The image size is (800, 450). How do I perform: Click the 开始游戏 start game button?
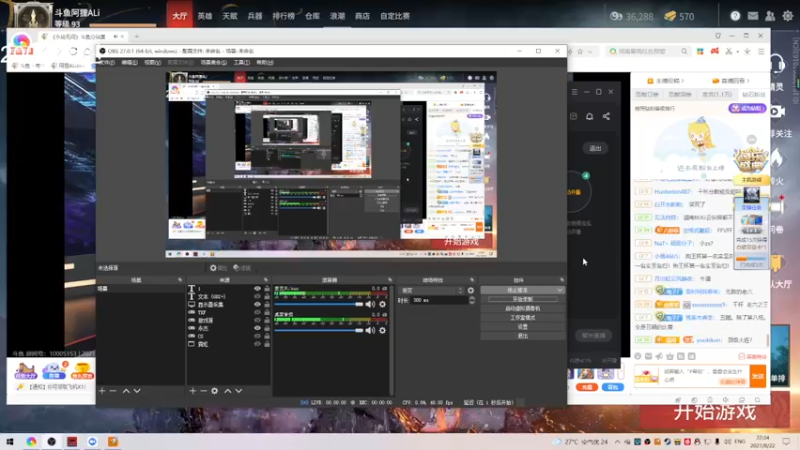coord(715,412)
